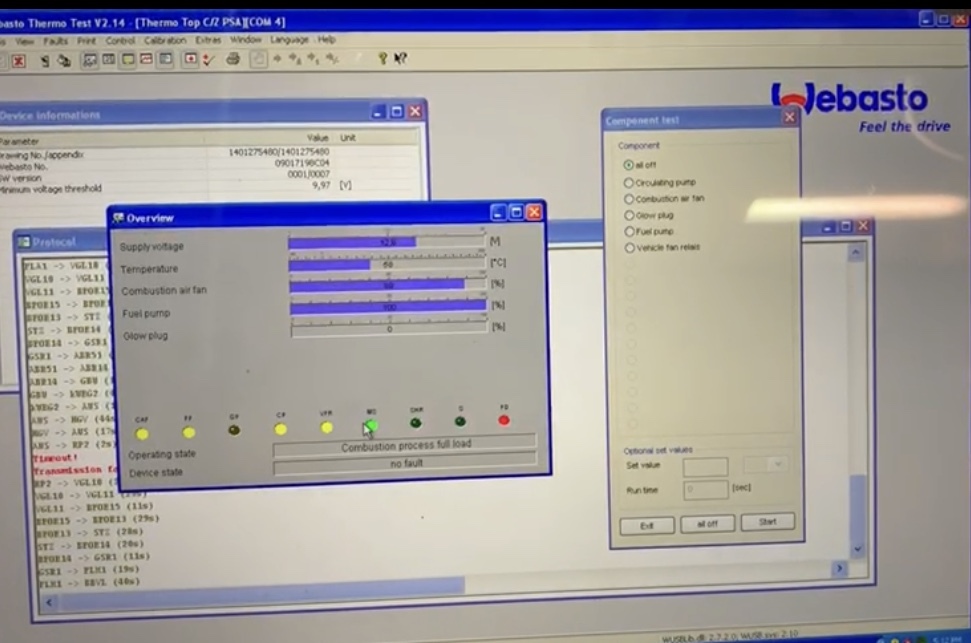Open the Extras menu
Image resolution: width=971 pixels, height=643 pixels.
208,40
